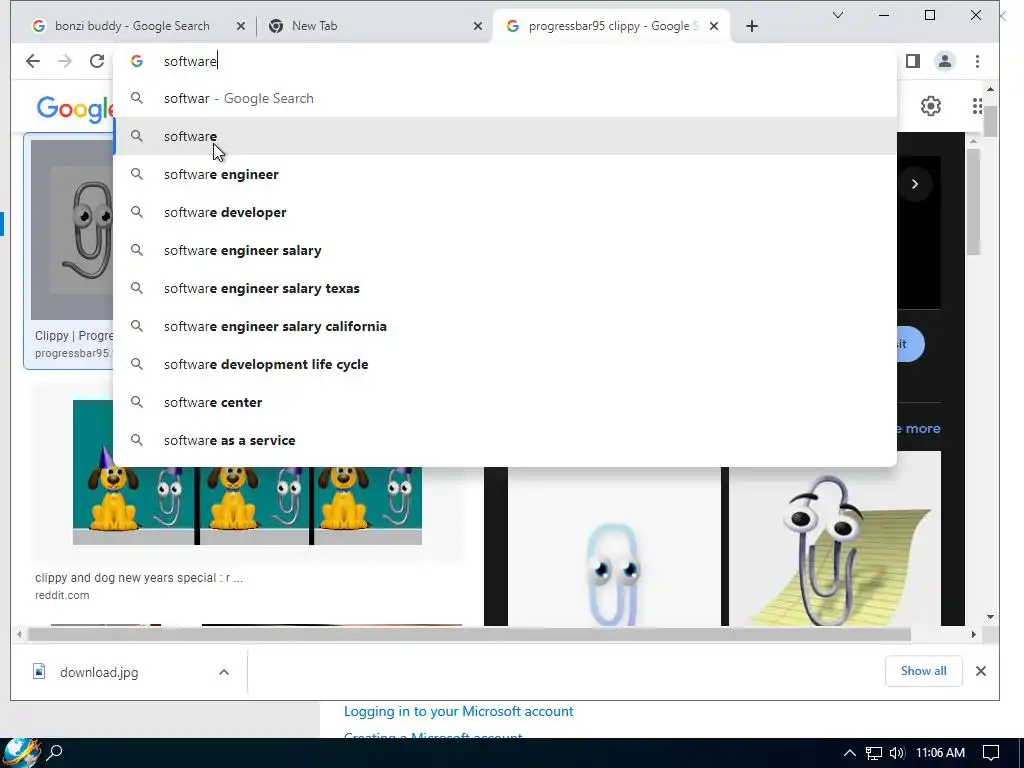Open the reddit.com source link
Screen dimensions: 1024x768
[x=62, y=596]
